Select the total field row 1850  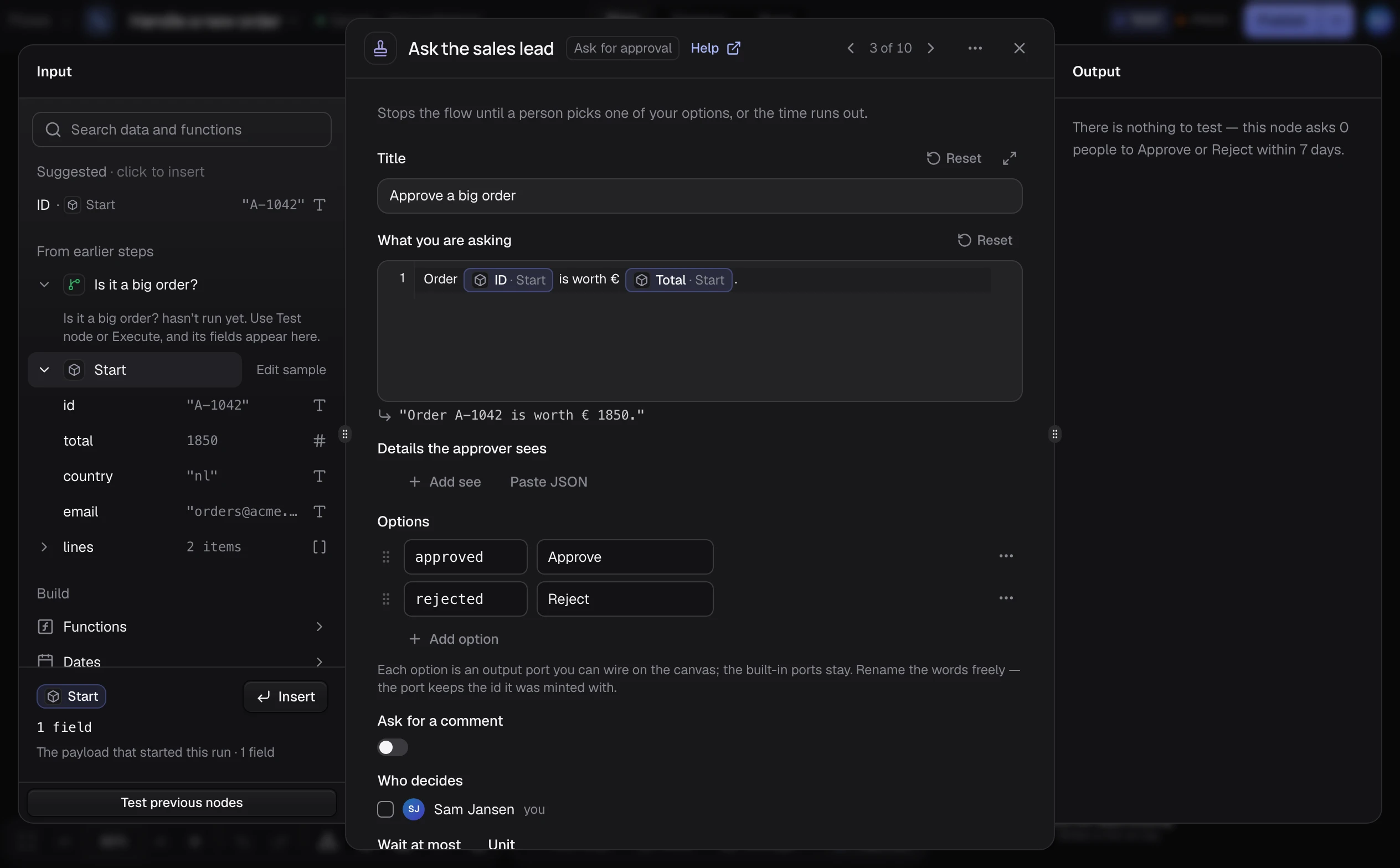click(x=182, y=441)
